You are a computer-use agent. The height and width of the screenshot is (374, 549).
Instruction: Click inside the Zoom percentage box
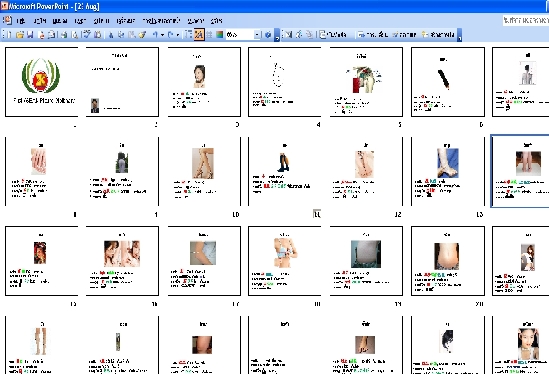click(x=240, y=34)
